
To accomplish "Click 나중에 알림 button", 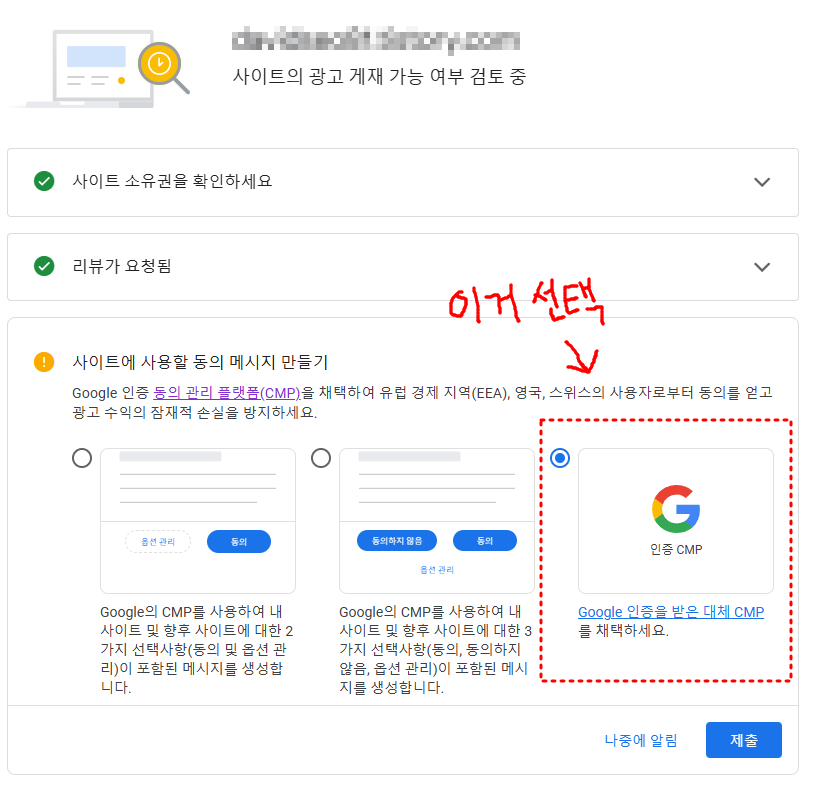I will click(641, 740).
